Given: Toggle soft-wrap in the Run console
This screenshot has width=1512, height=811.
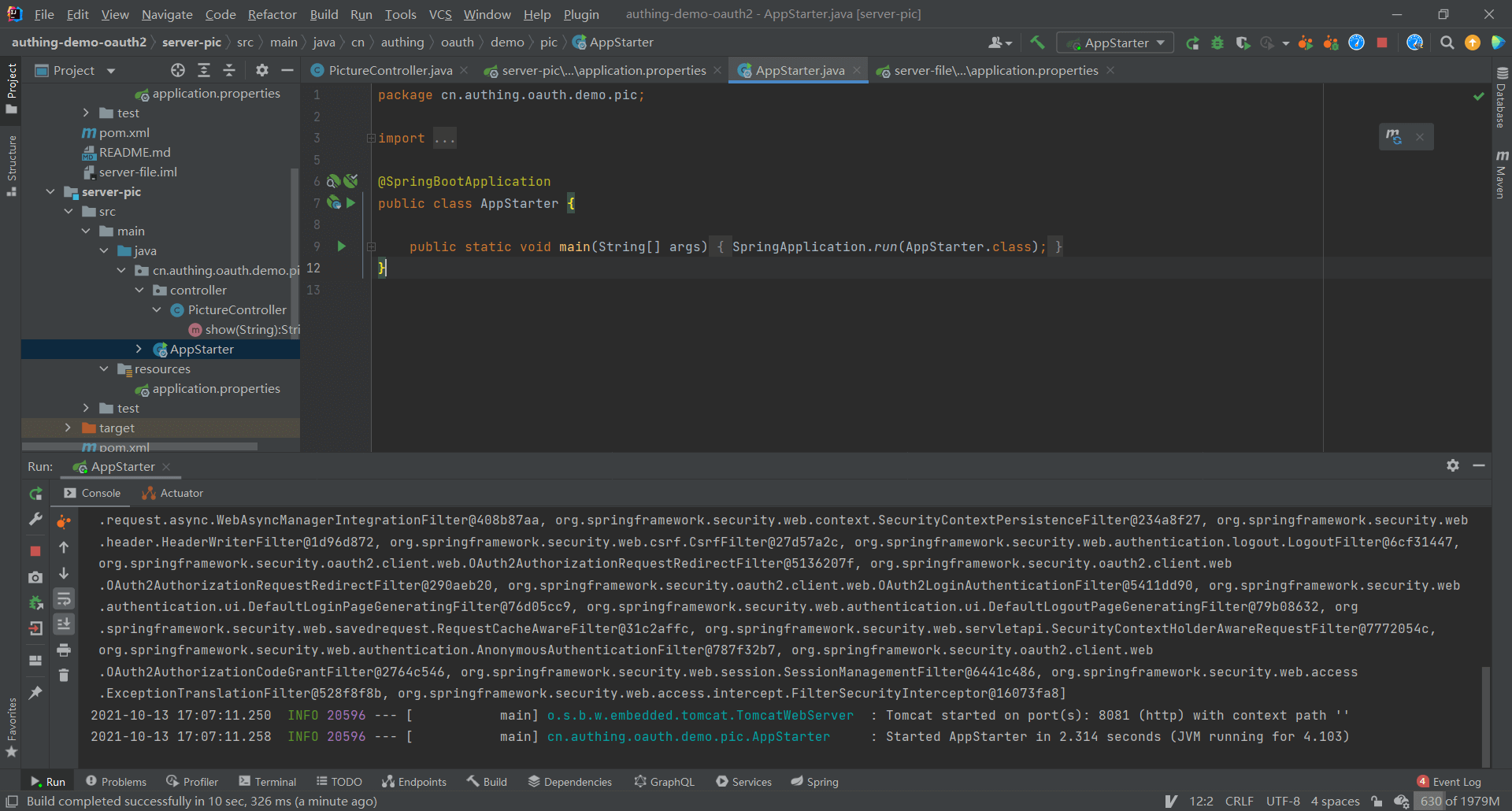Looking at the screenshot, I should point(64,598).
